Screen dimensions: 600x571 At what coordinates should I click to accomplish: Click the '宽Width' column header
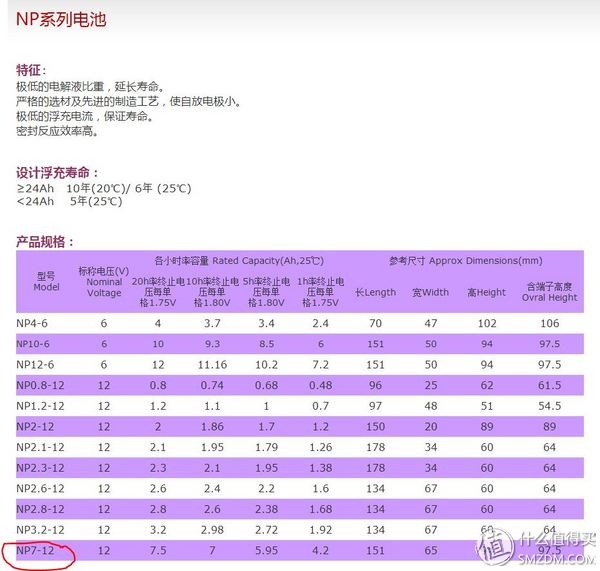pyautogui.click(x=430, y=292)
